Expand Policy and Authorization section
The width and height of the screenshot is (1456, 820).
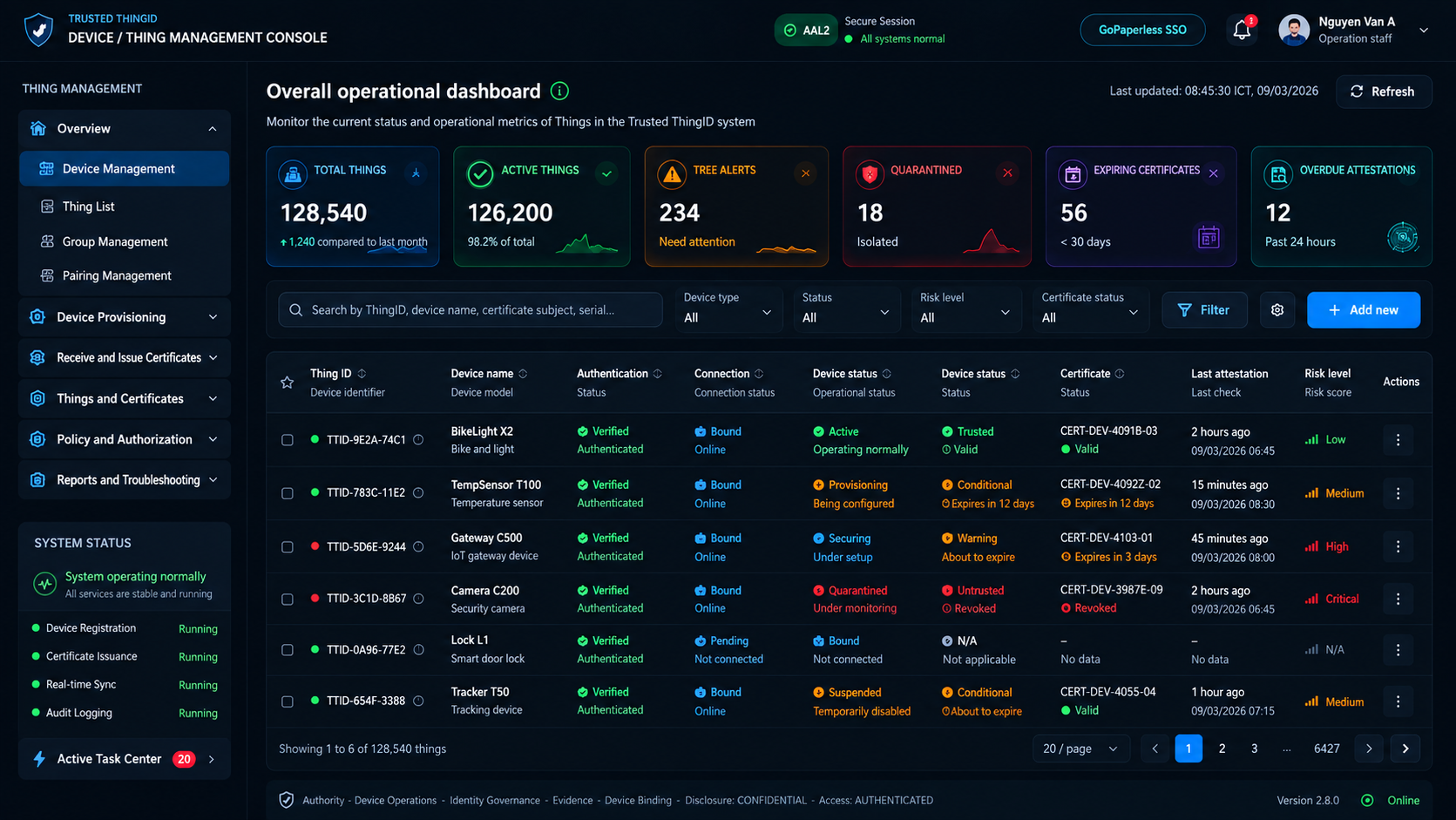[124, 439]
